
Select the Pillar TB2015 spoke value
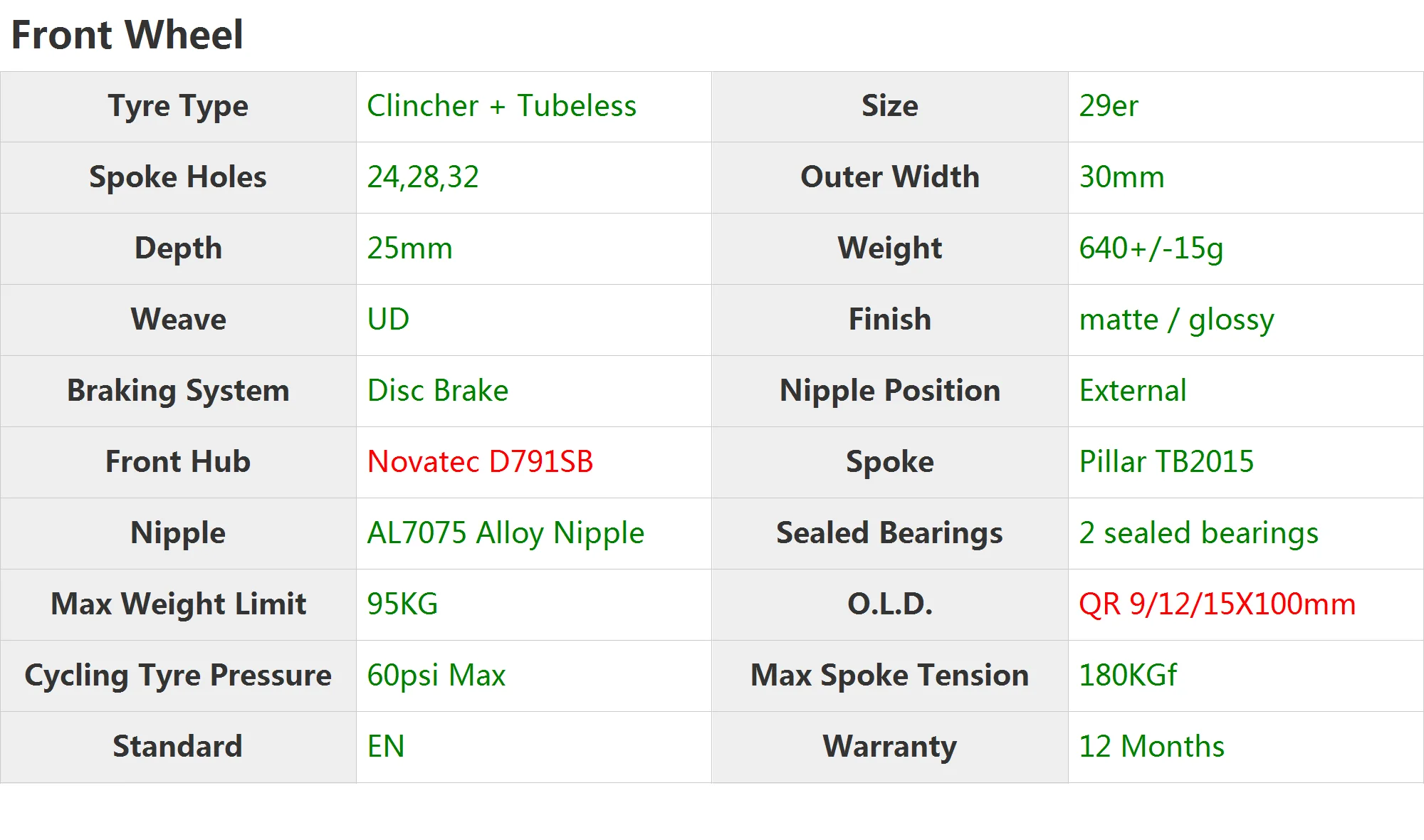(1166, 462)
